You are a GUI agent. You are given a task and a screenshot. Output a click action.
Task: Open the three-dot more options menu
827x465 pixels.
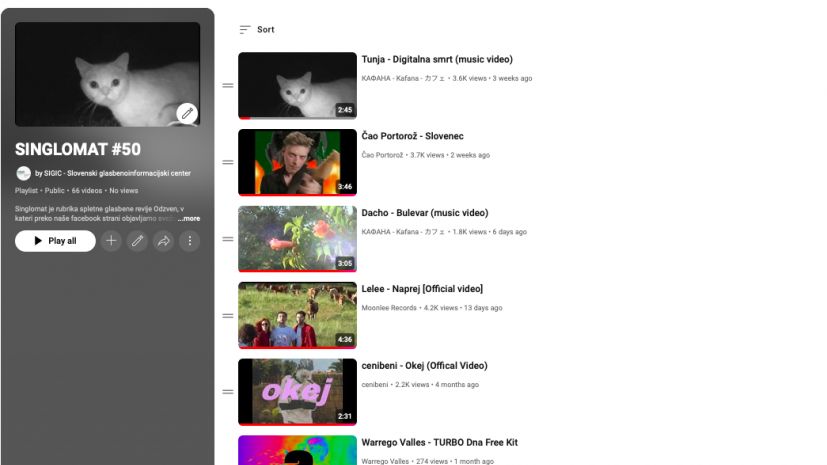[x=190, y=241]
